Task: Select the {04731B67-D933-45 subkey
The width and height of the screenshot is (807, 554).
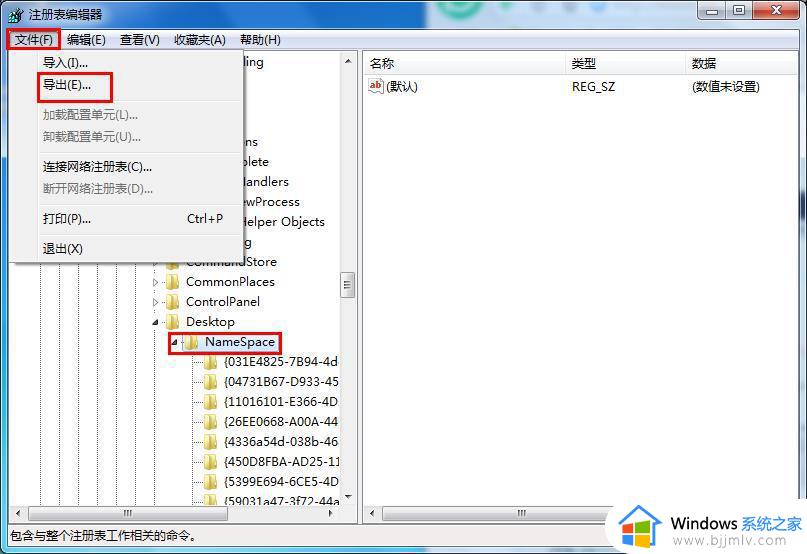Action: click(x=281, y=382)
